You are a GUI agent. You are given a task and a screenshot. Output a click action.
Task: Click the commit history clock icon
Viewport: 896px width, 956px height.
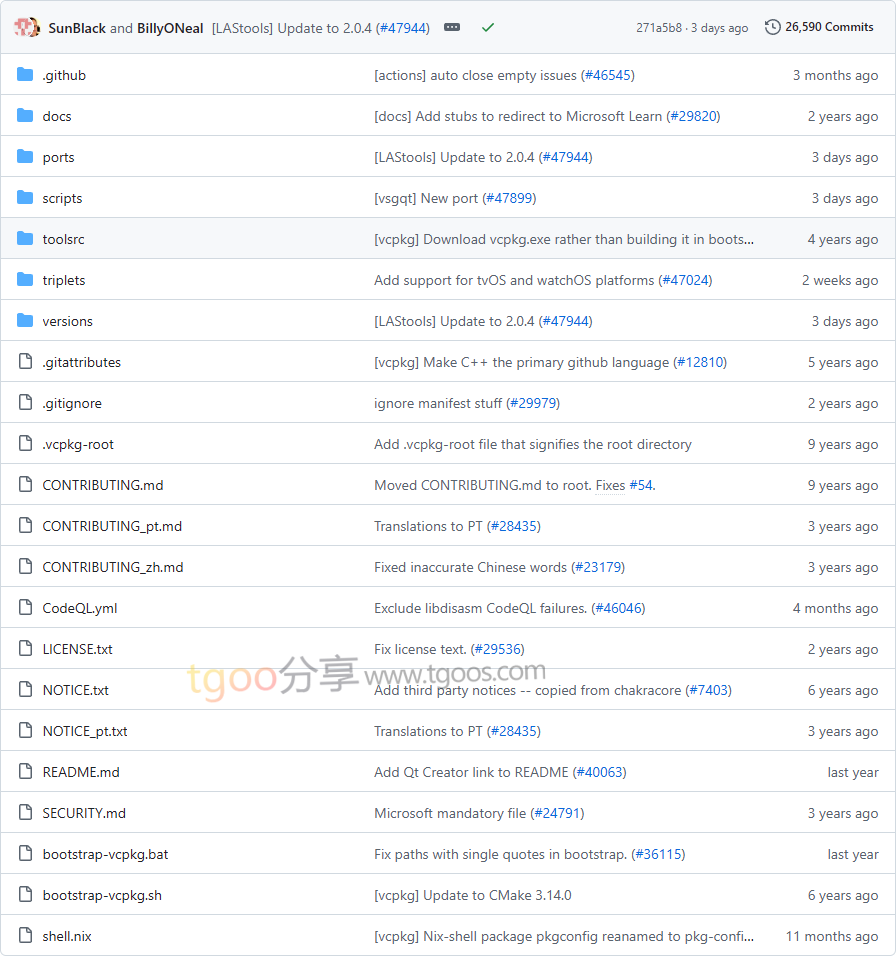772,27
